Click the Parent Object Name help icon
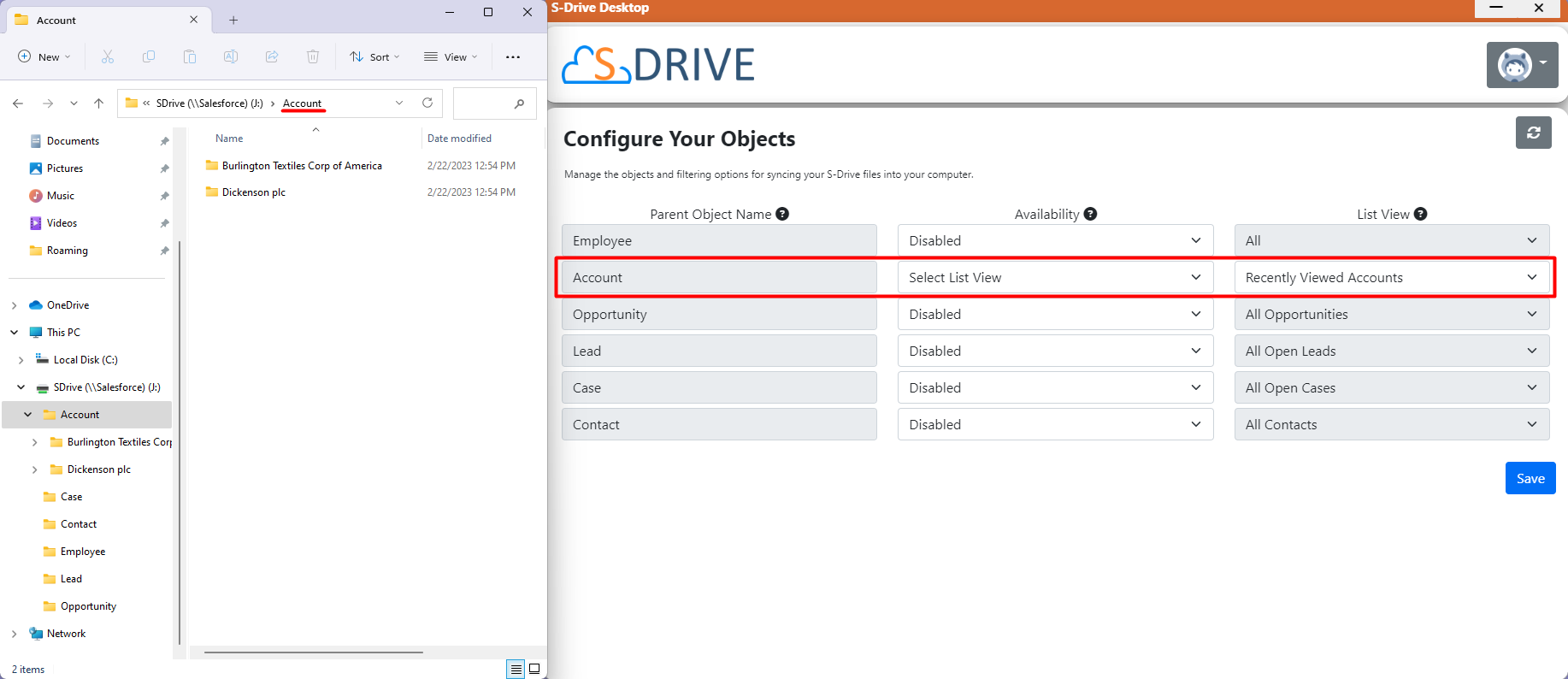Viewport: 1568px width, 679px height. click(x=782, y=214)
